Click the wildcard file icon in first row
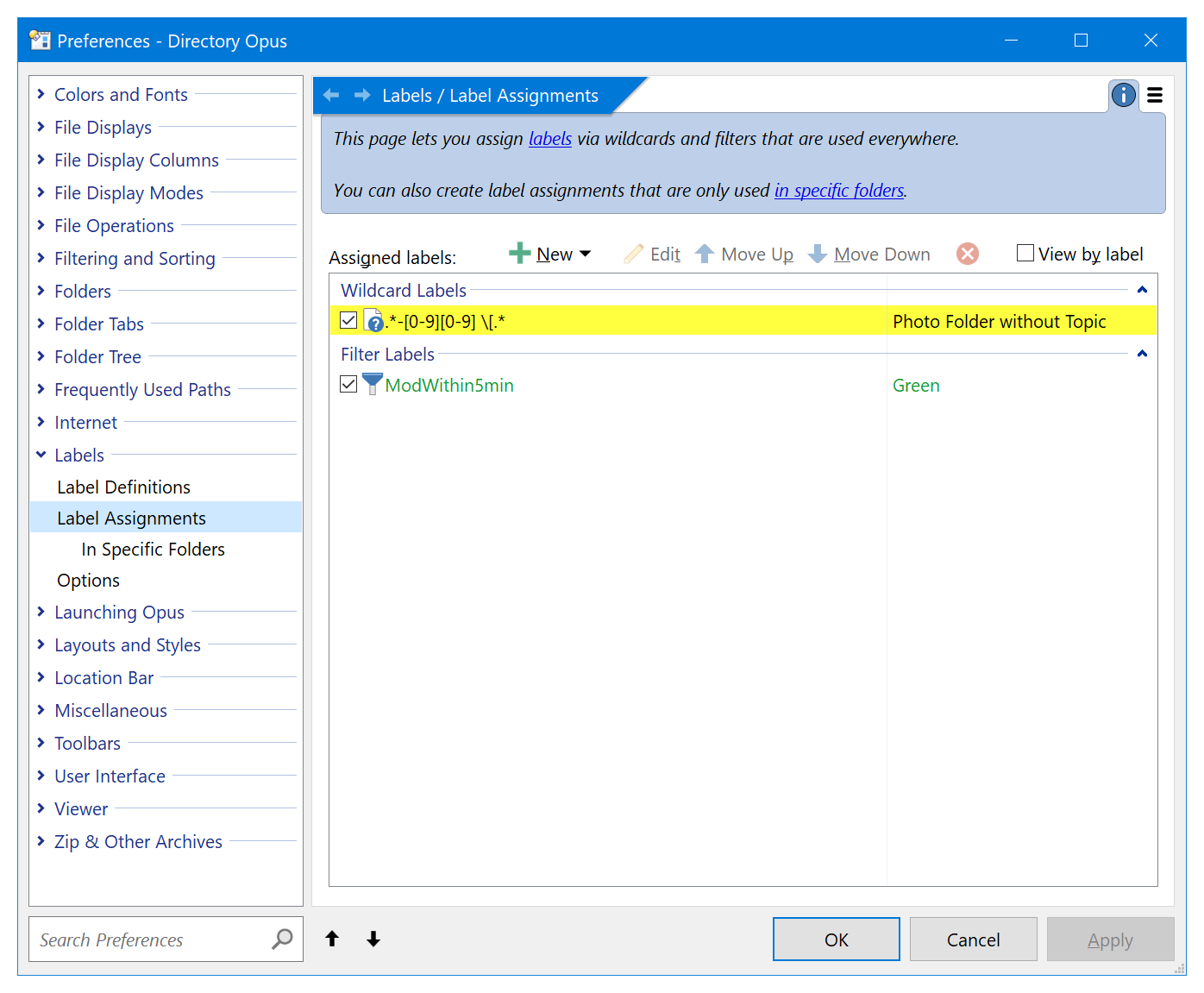 click(373, 321)
